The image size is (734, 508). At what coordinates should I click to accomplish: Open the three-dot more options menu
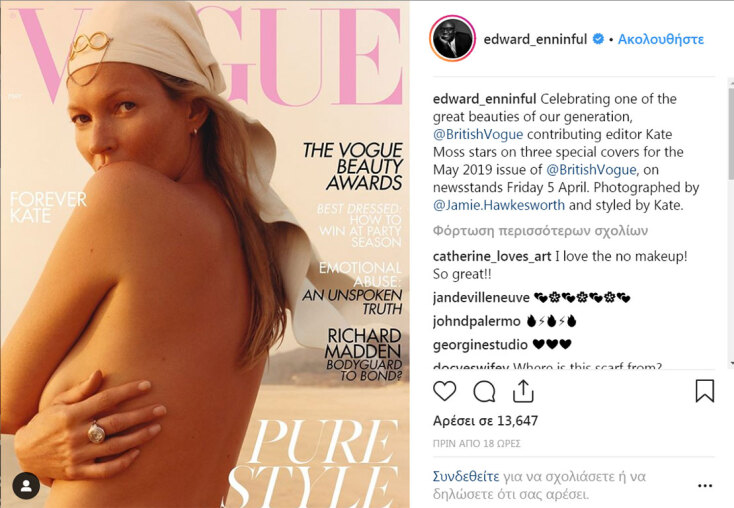click(705, 486)
